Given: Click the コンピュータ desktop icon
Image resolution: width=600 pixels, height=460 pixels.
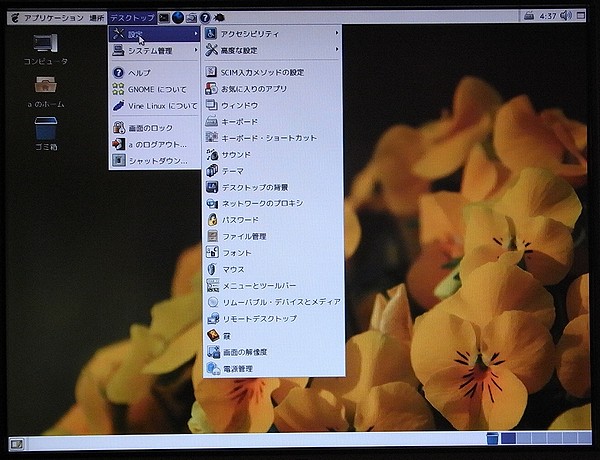Looking at the screenshot, I should point(46,49).
